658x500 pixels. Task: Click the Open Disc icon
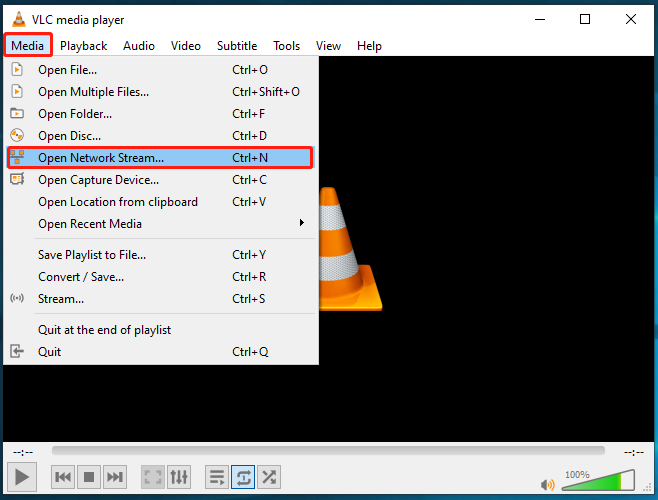click(x=17, y=135)
